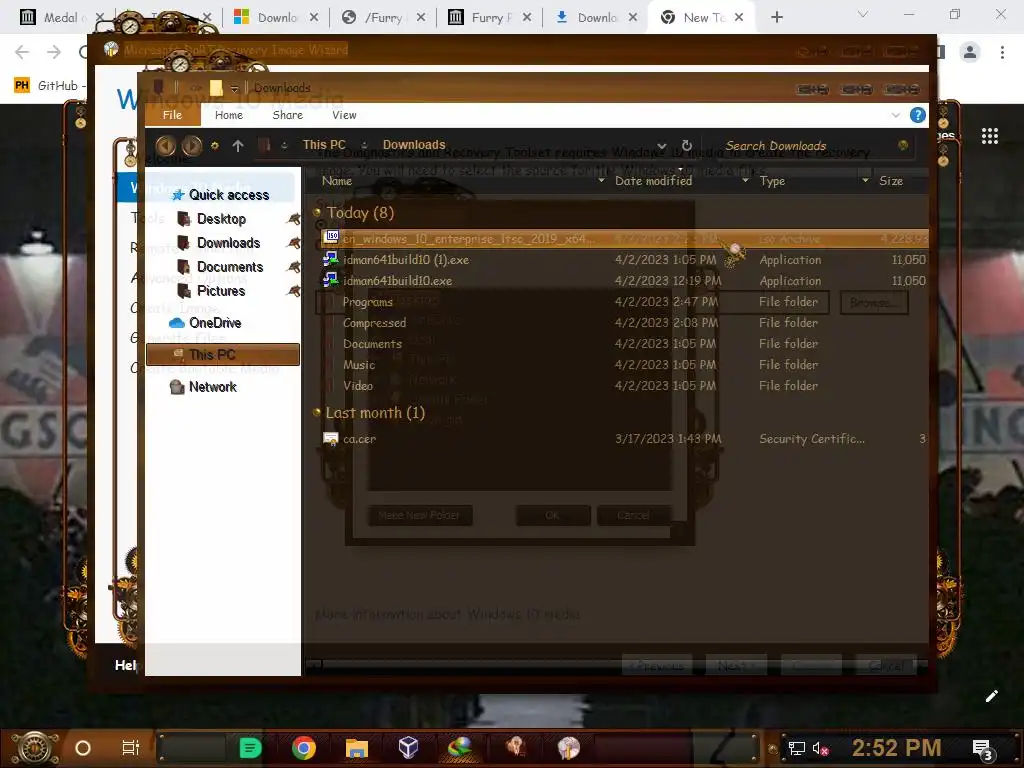Open the Name column filter dropdown
This screenshot has width=1024, height=768.
(x=601, y=181)
